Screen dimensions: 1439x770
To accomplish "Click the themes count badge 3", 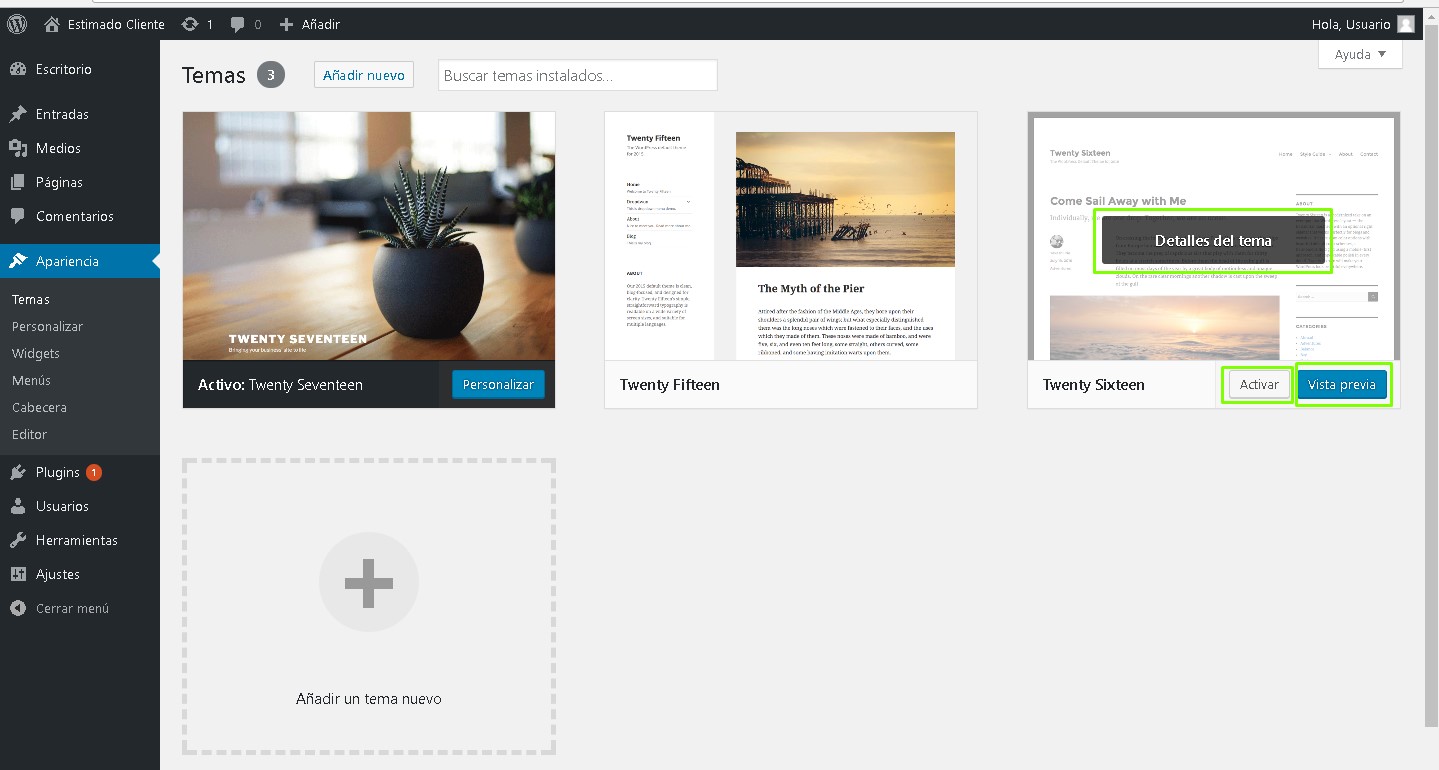I will (x=271, y=75).
